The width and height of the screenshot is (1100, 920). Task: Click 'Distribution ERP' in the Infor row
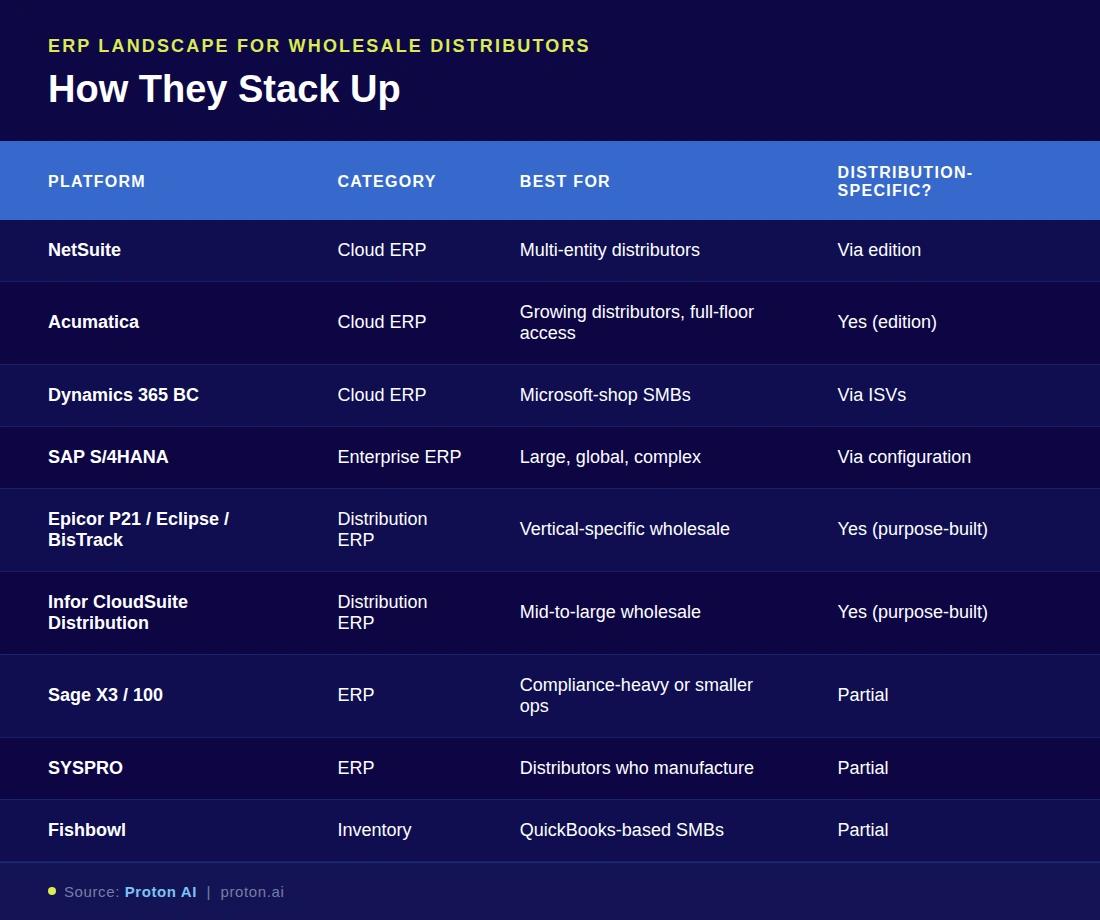382,612
